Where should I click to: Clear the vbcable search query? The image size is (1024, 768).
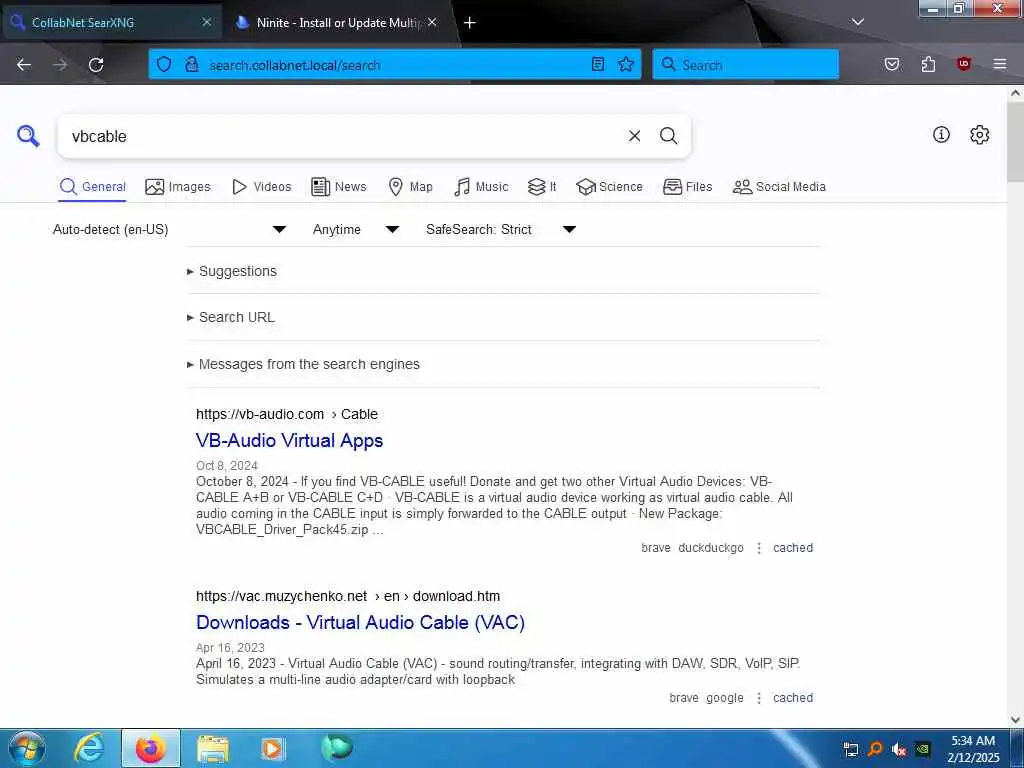point(634,136)
